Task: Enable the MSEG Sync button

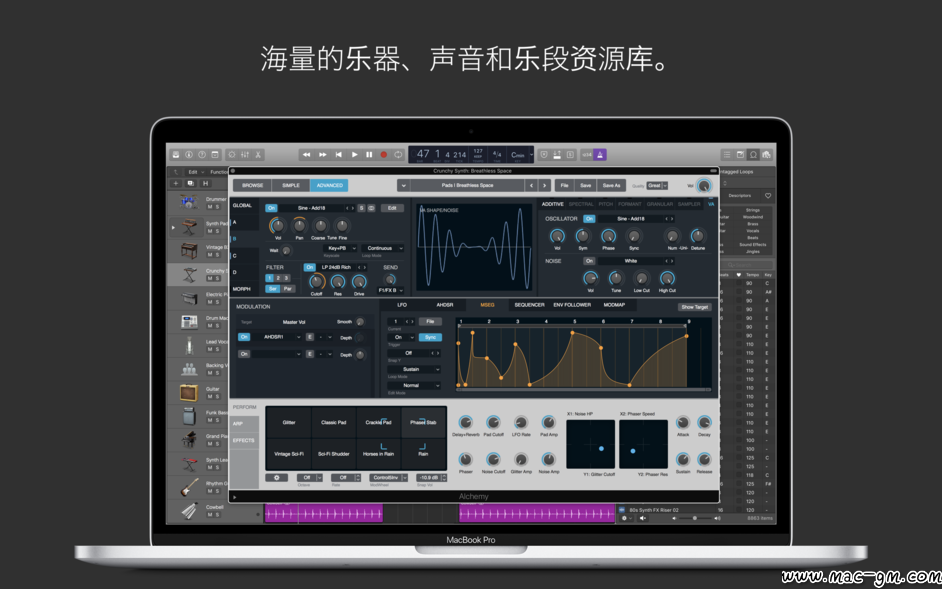Action: tap(430, 337)
